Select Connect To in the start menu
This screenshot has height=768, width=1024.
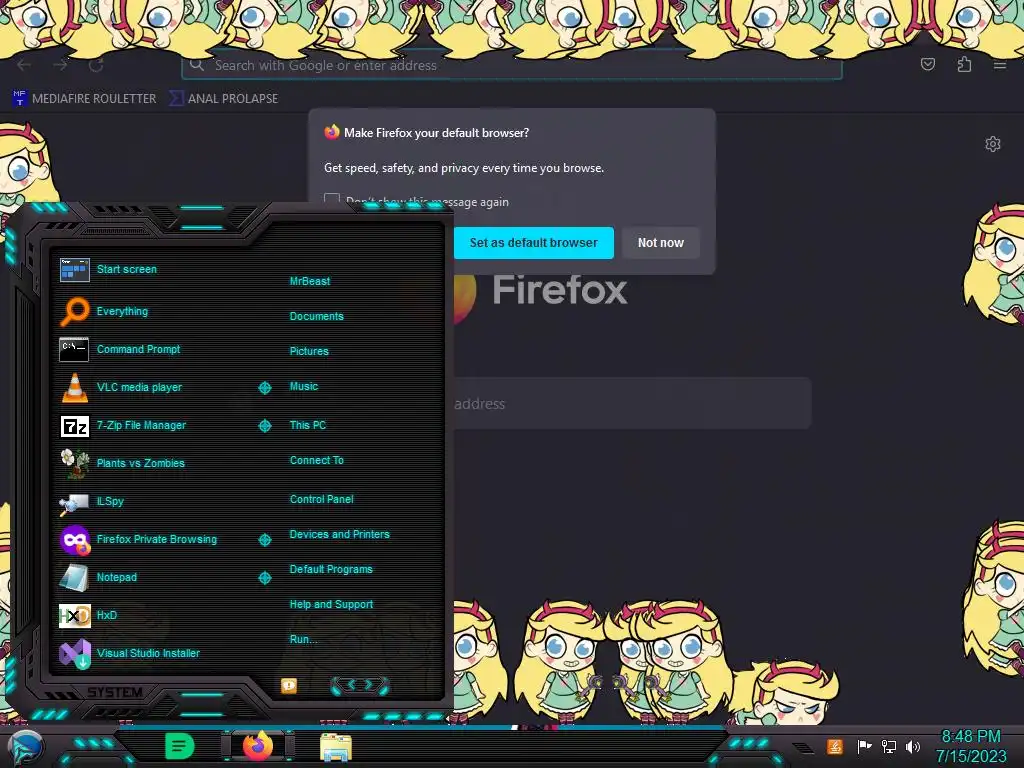(x=317, y=460)
